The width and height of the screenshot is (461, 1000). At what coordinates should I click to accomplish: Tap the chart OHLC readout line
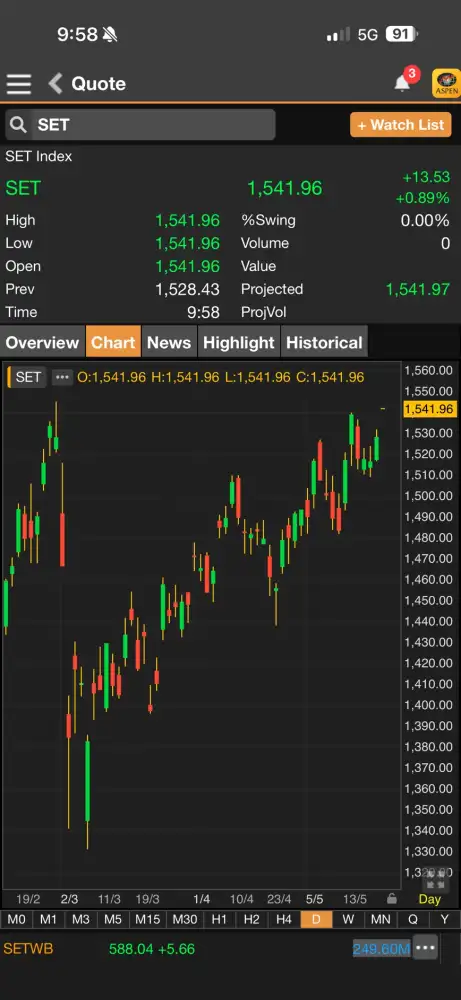[x=221, y=377]
